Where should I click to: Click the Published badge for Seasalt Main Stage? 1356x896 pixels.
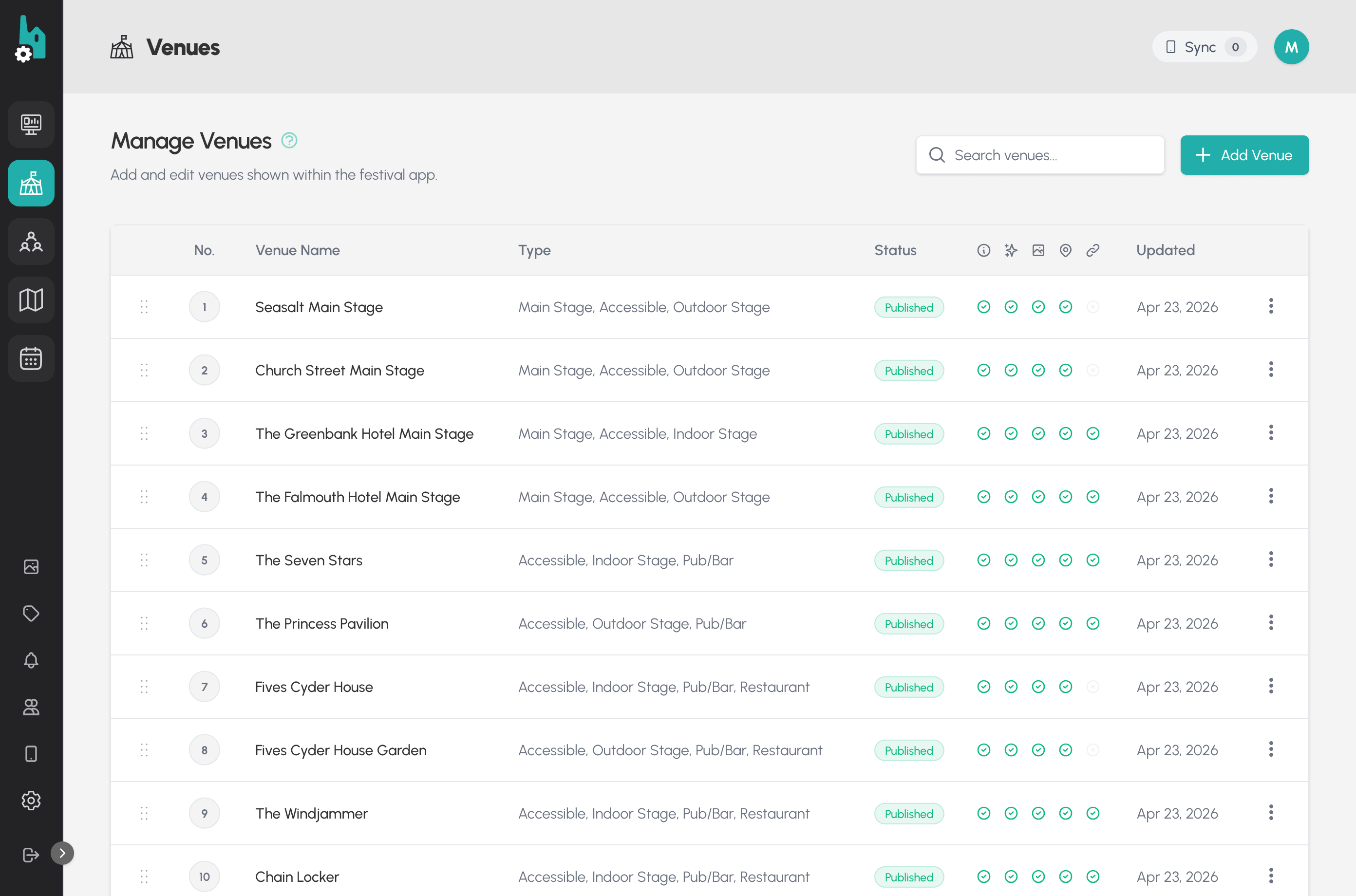(908, 307)
